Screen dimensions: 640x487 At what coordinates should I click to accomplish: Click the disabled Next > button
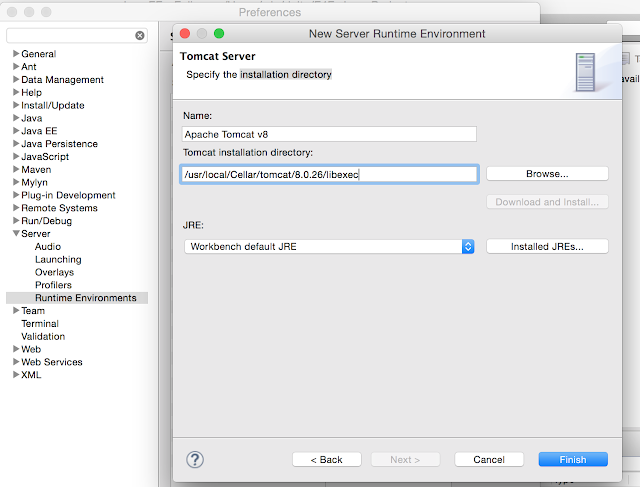[405, 460]
